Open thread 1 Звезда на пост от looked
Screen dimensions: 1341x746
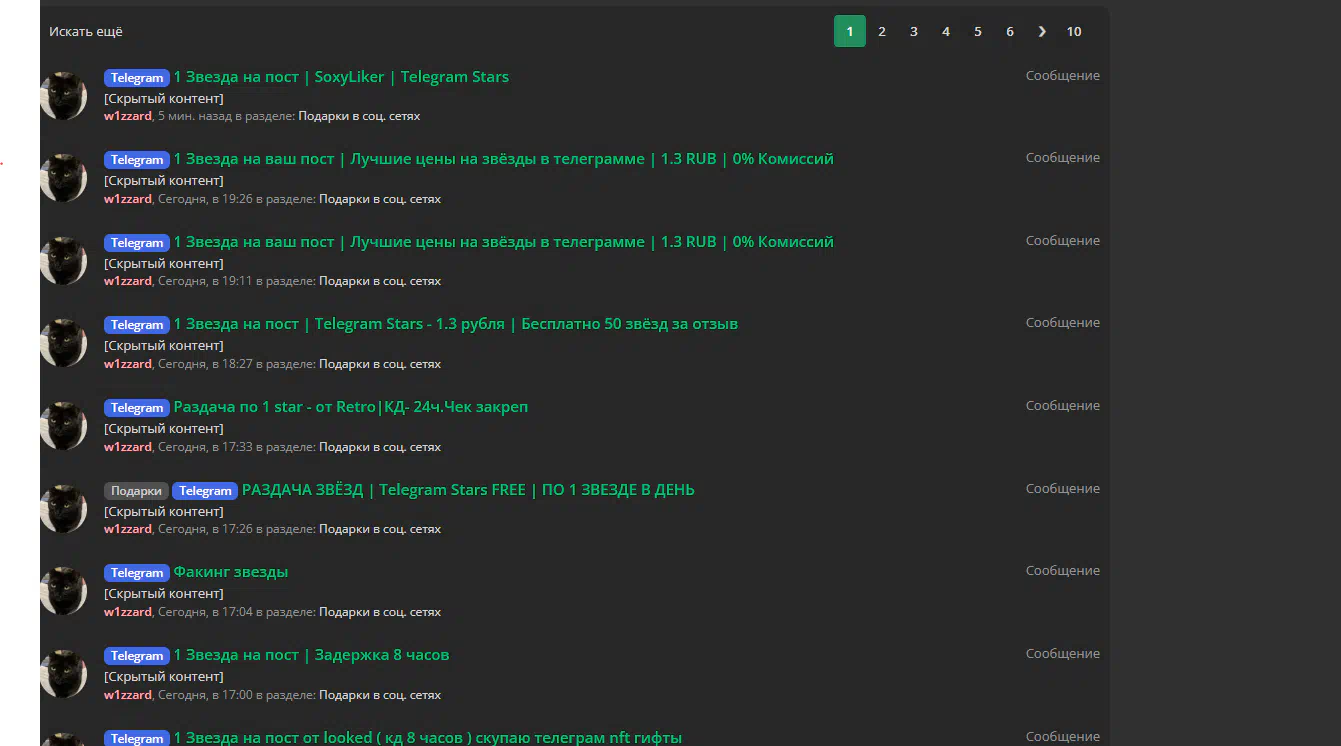click(x=428, y=738)
